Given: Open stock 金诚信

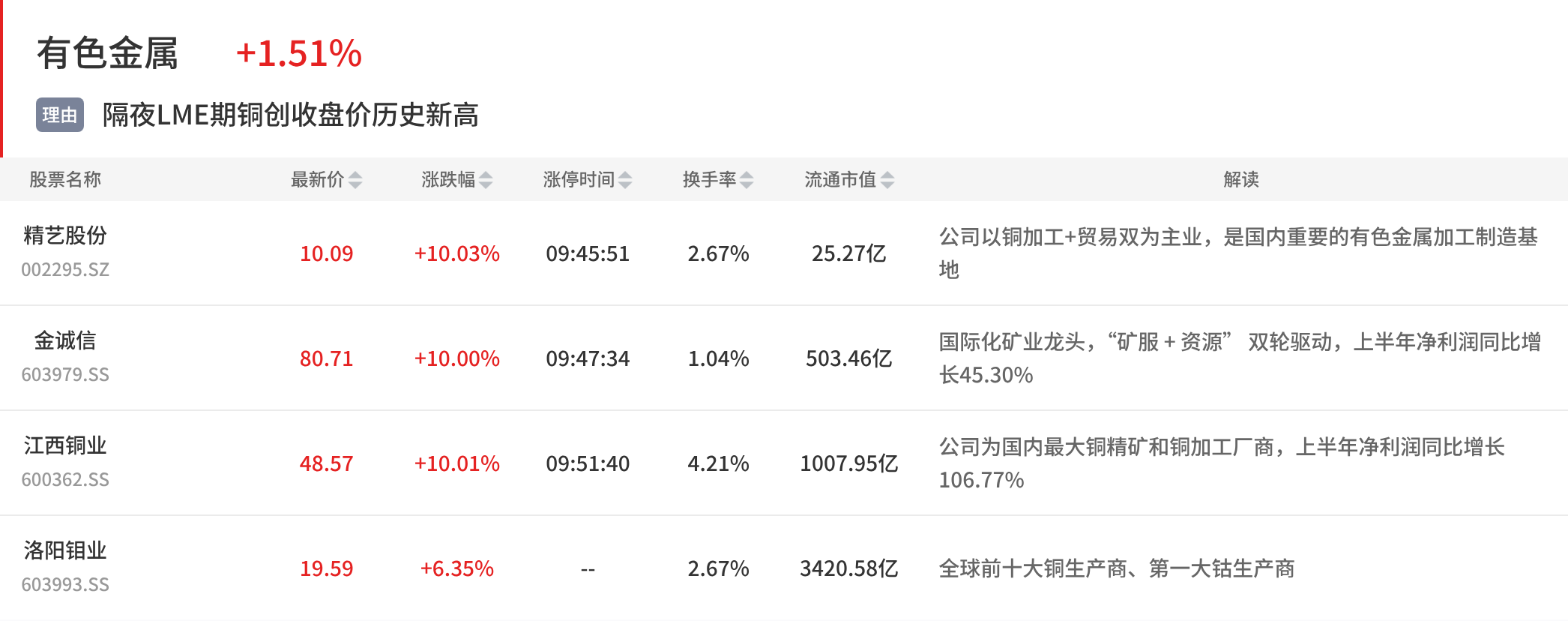Looking at the screenshot, I should [x=65, y=340].
